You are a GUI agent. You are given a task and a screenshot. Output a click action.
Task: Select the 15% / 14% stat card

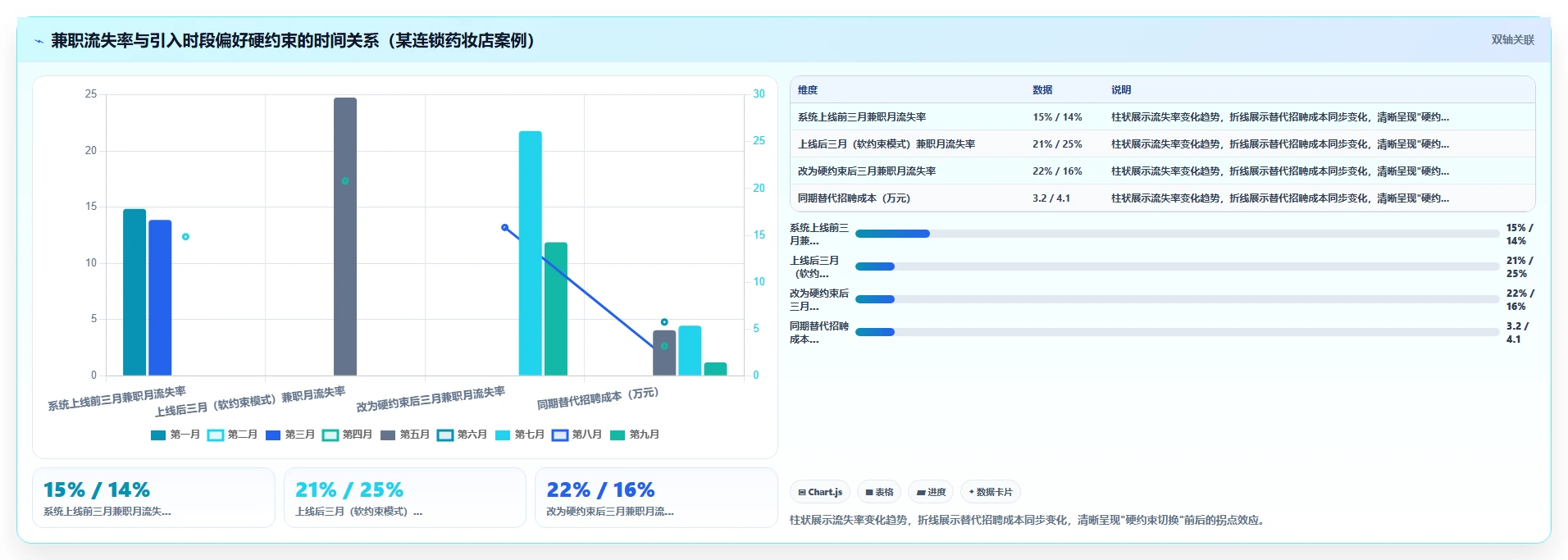[153, 498]
